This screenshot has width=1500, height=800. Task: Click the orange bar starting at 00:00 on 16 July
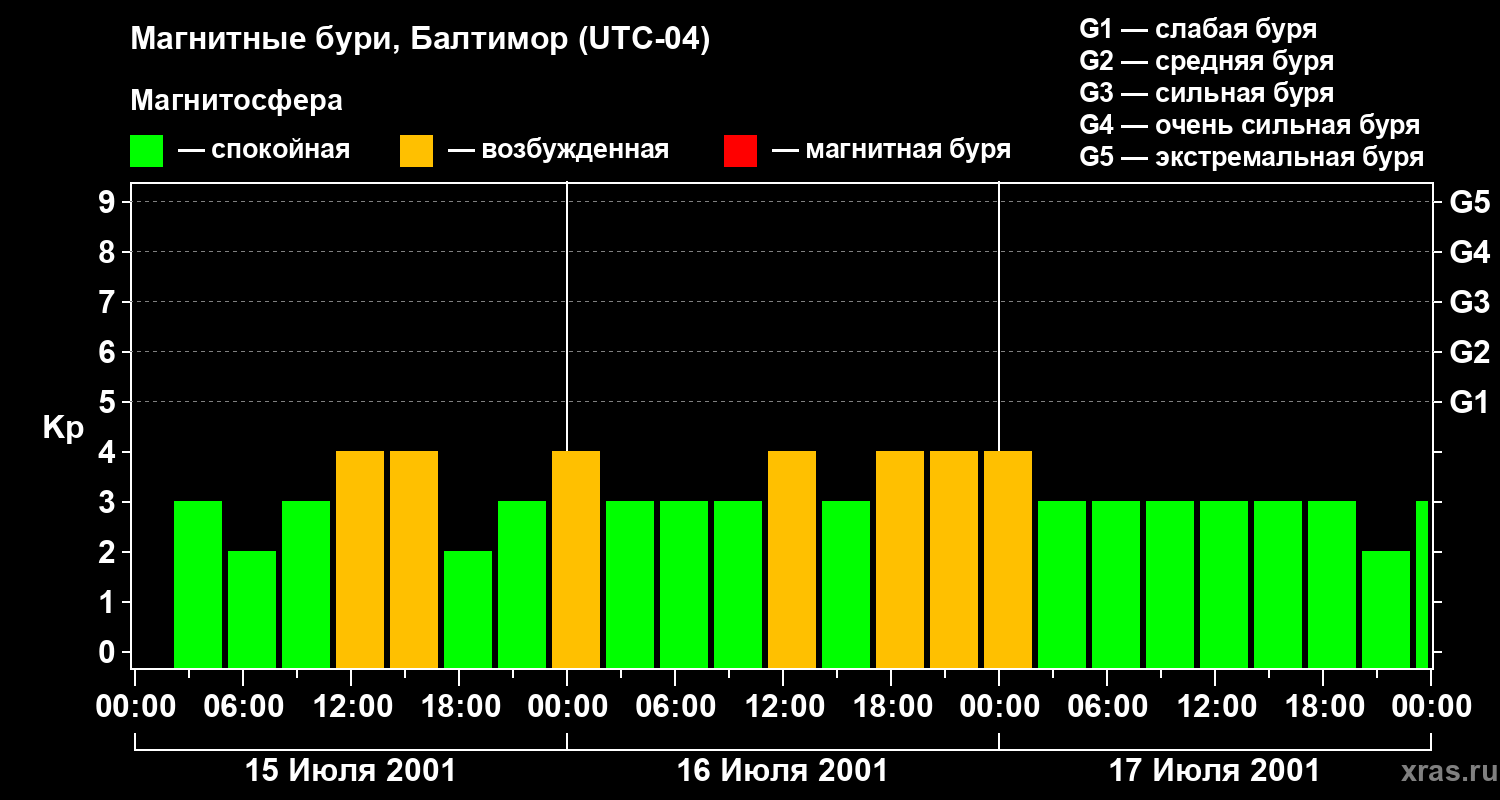click(576, 560)
